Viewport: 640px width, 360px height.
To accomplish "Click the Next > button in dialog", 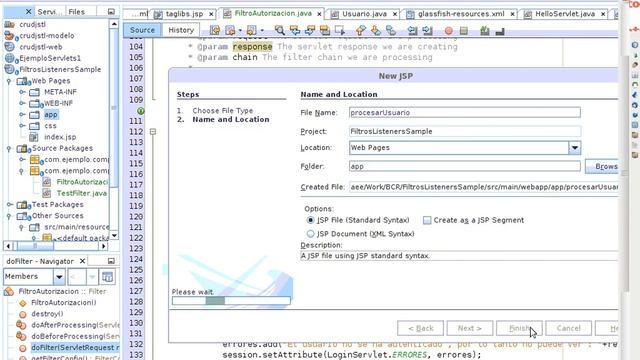I will coord(469,328).
